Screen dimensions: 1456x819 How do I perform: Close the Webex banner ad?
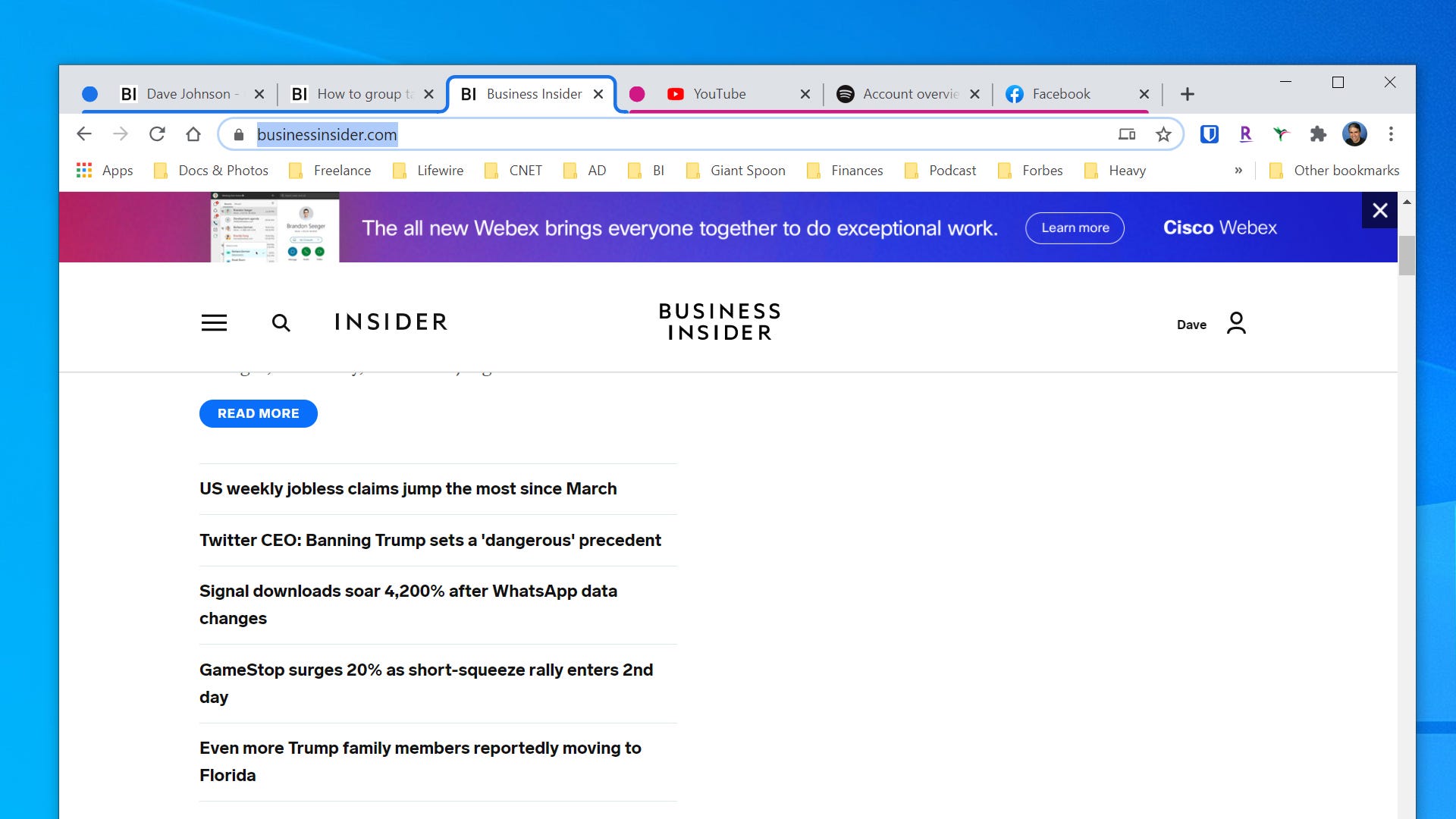1379,210
